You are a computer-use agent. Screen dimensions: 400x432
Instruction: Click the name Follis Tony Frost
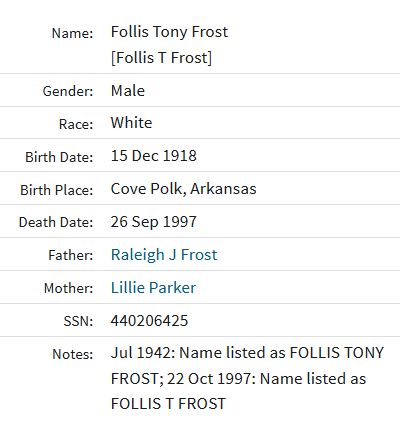click(x=169, y=32)
